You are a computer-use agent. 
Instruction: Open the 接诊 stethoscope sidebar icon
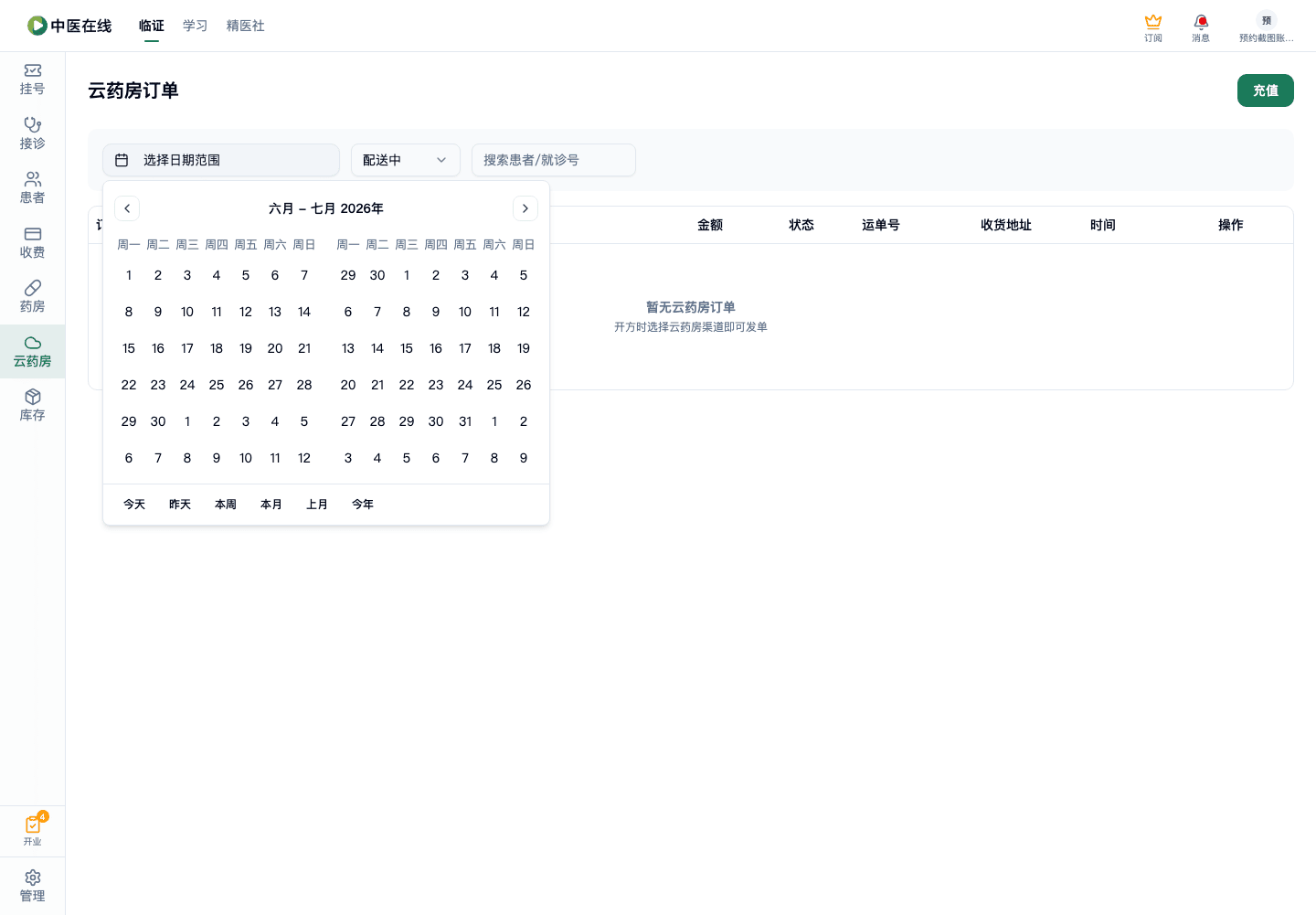click(32, 133)
